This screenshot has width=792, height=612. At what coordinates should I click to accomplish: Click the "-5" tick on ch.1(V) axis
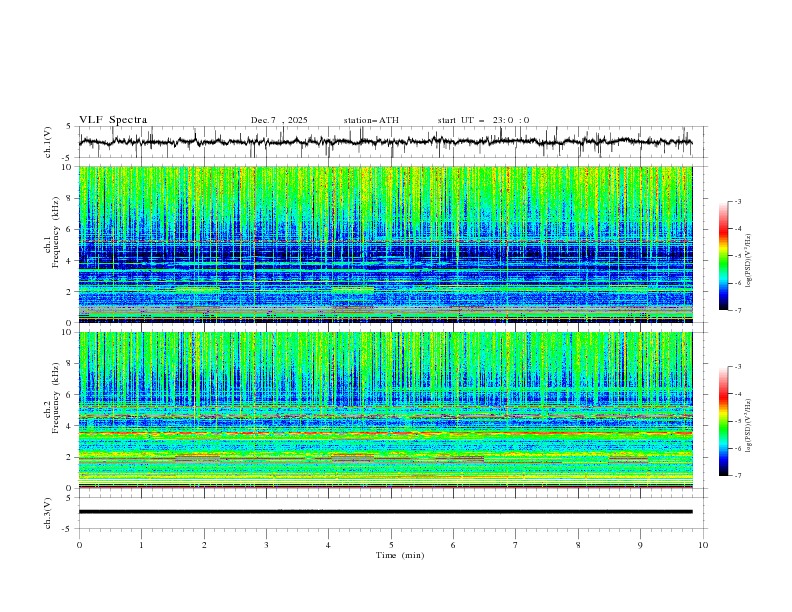[67, 158]
